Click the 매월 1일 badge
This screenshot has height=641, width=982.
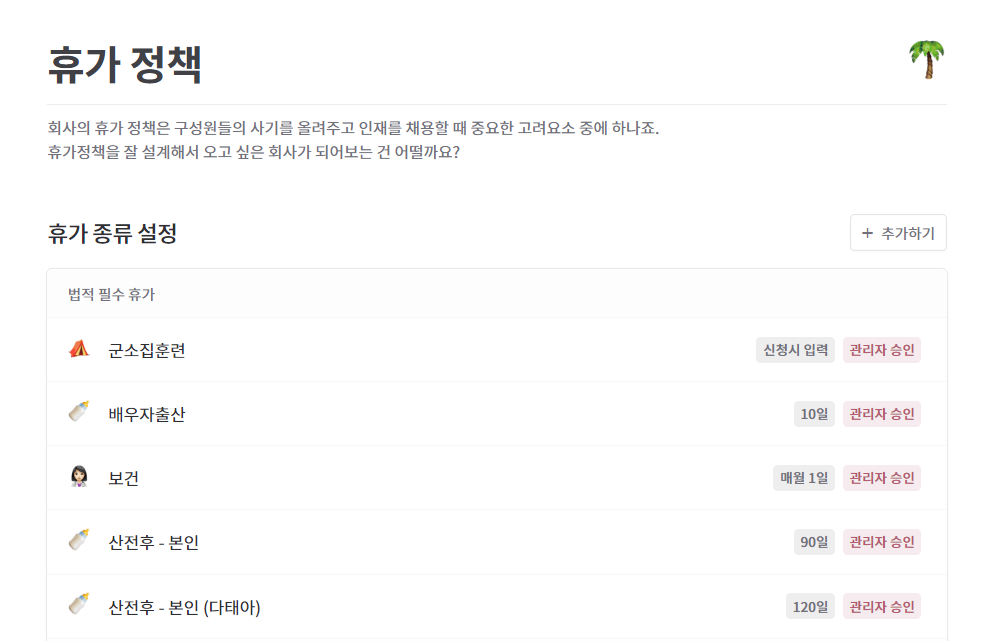pos(804,478)
